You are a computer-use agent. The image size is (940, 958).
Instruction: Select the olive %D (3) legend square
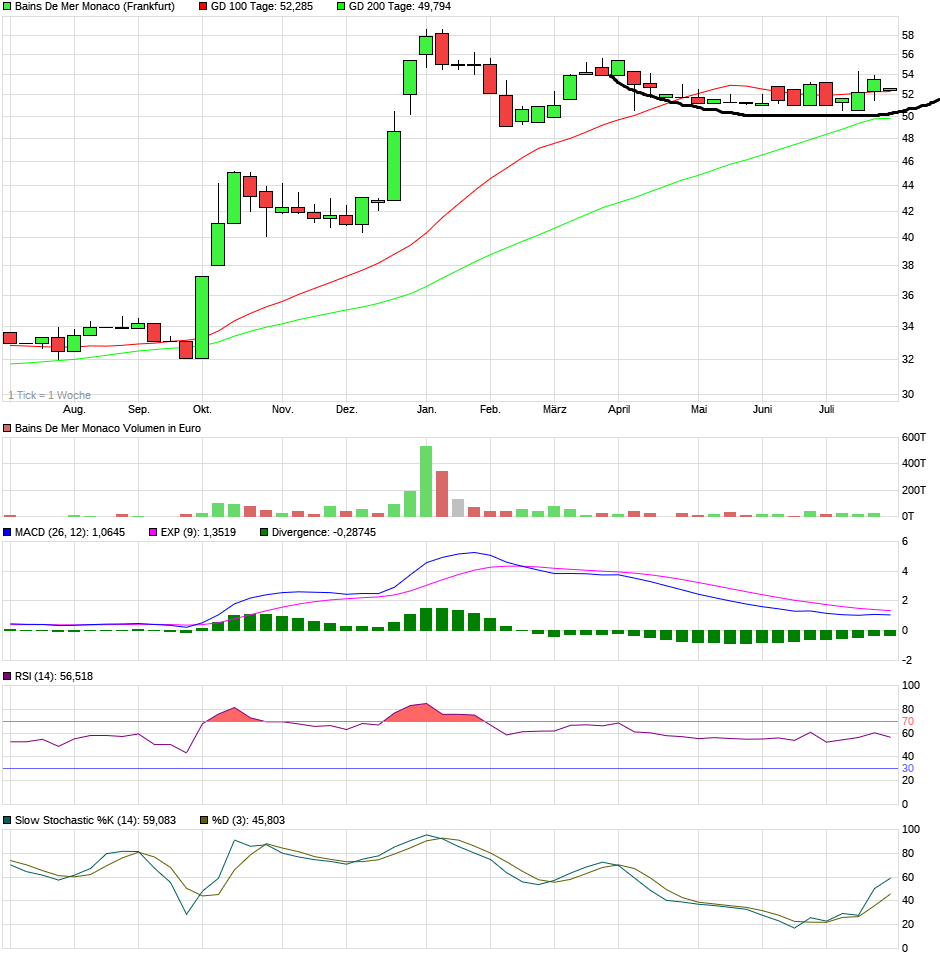point(204,820)
